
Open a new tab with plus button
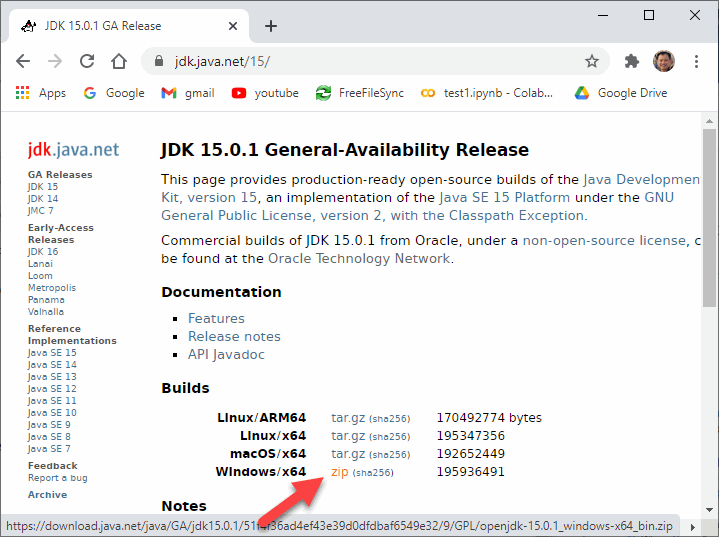(271, 26)
